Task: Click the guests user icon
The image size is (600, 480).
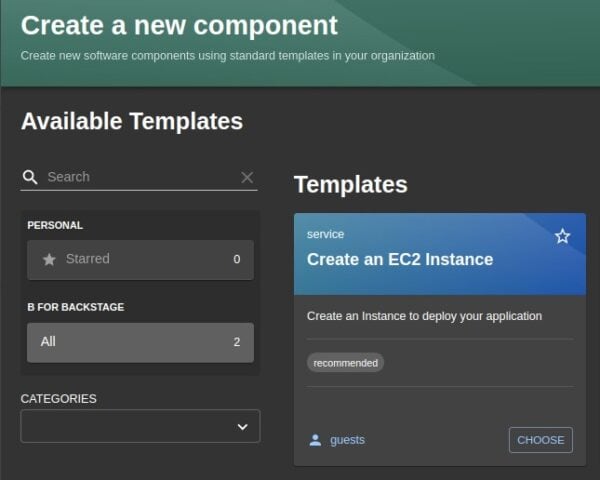Action: pyautogui.click(x=315, y=440)
